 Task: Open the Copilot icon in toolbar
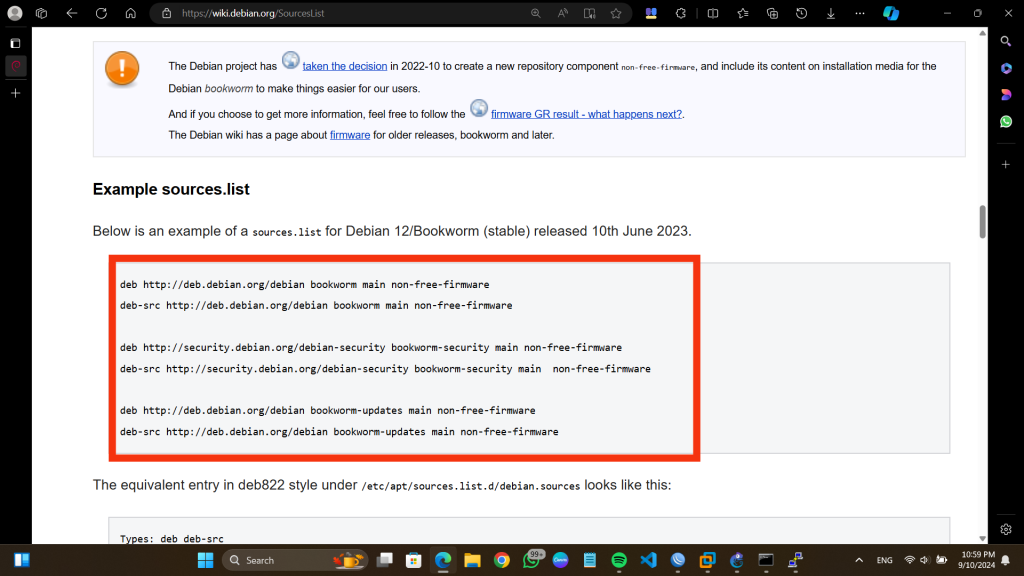890,14
